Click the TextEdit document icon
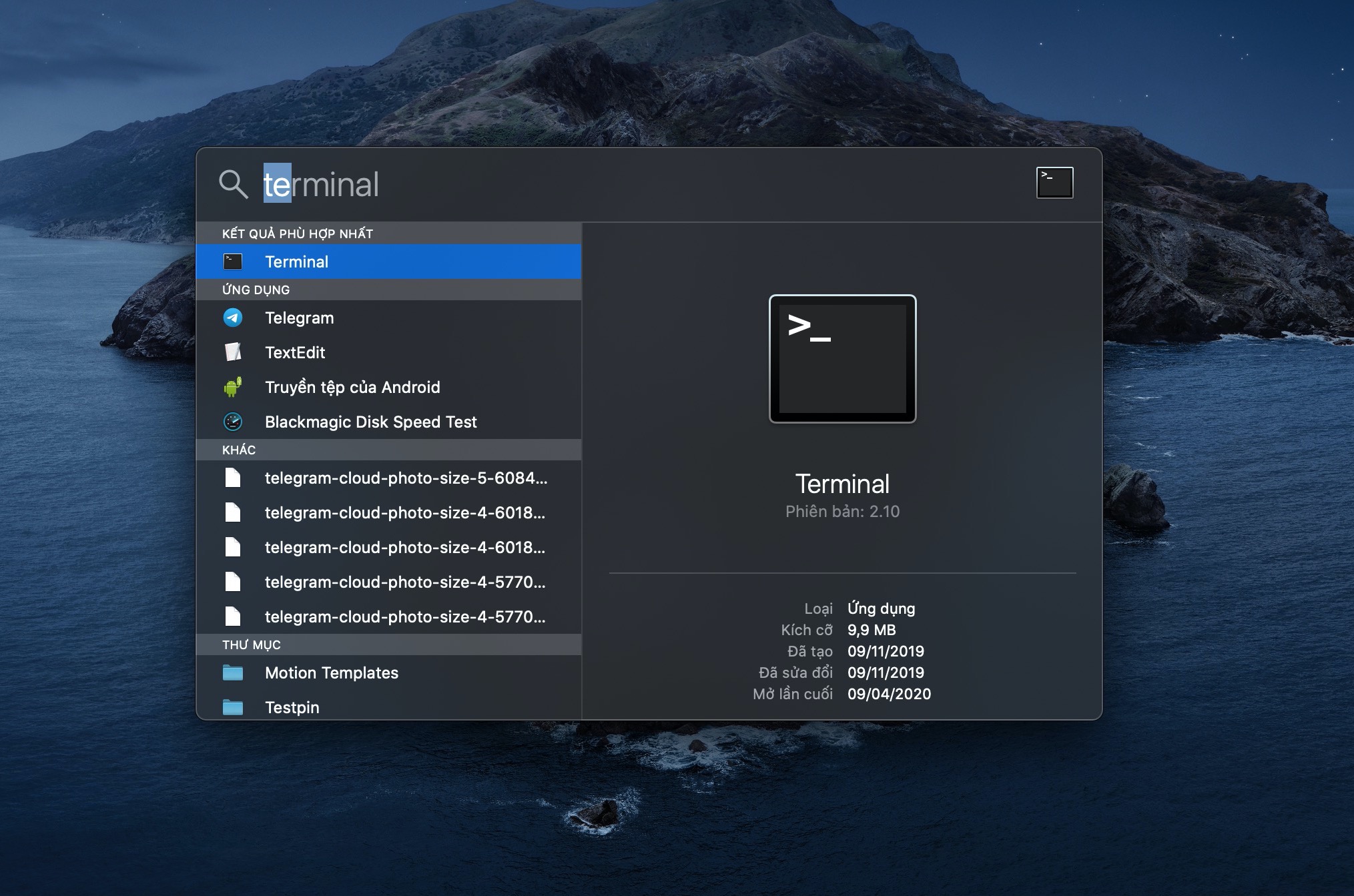 (233, 352)
